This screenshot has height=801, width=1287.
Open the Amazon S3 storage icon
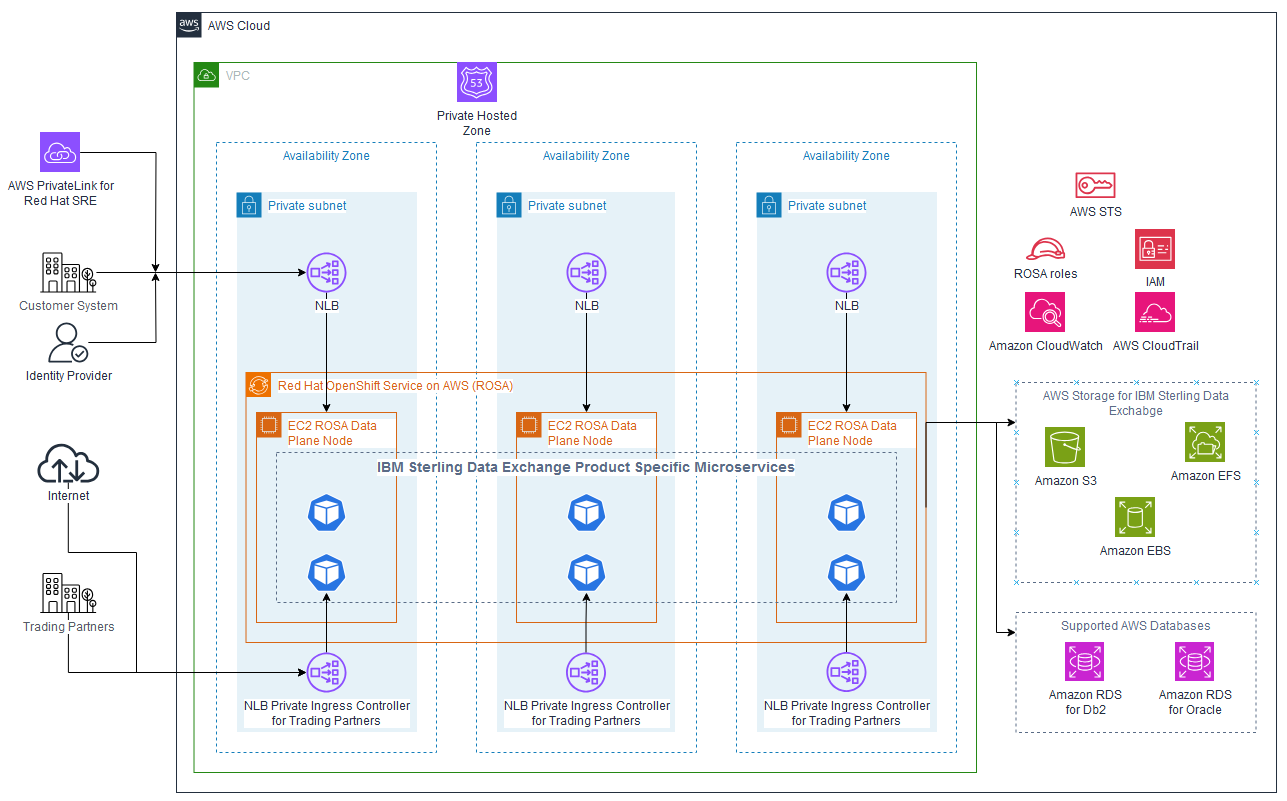click(1064, 447)
